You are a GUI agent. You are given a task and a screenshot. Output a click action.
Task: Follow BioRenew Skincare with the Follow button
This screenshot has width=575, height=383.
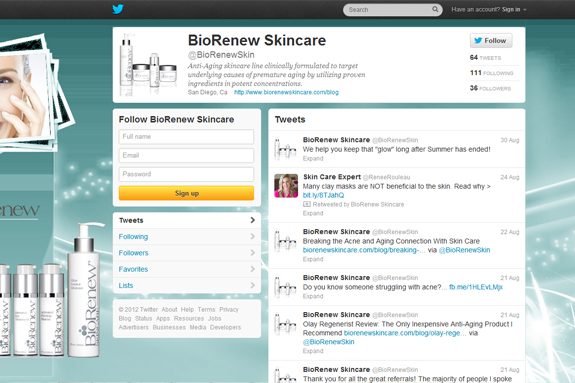coord(491,41)
